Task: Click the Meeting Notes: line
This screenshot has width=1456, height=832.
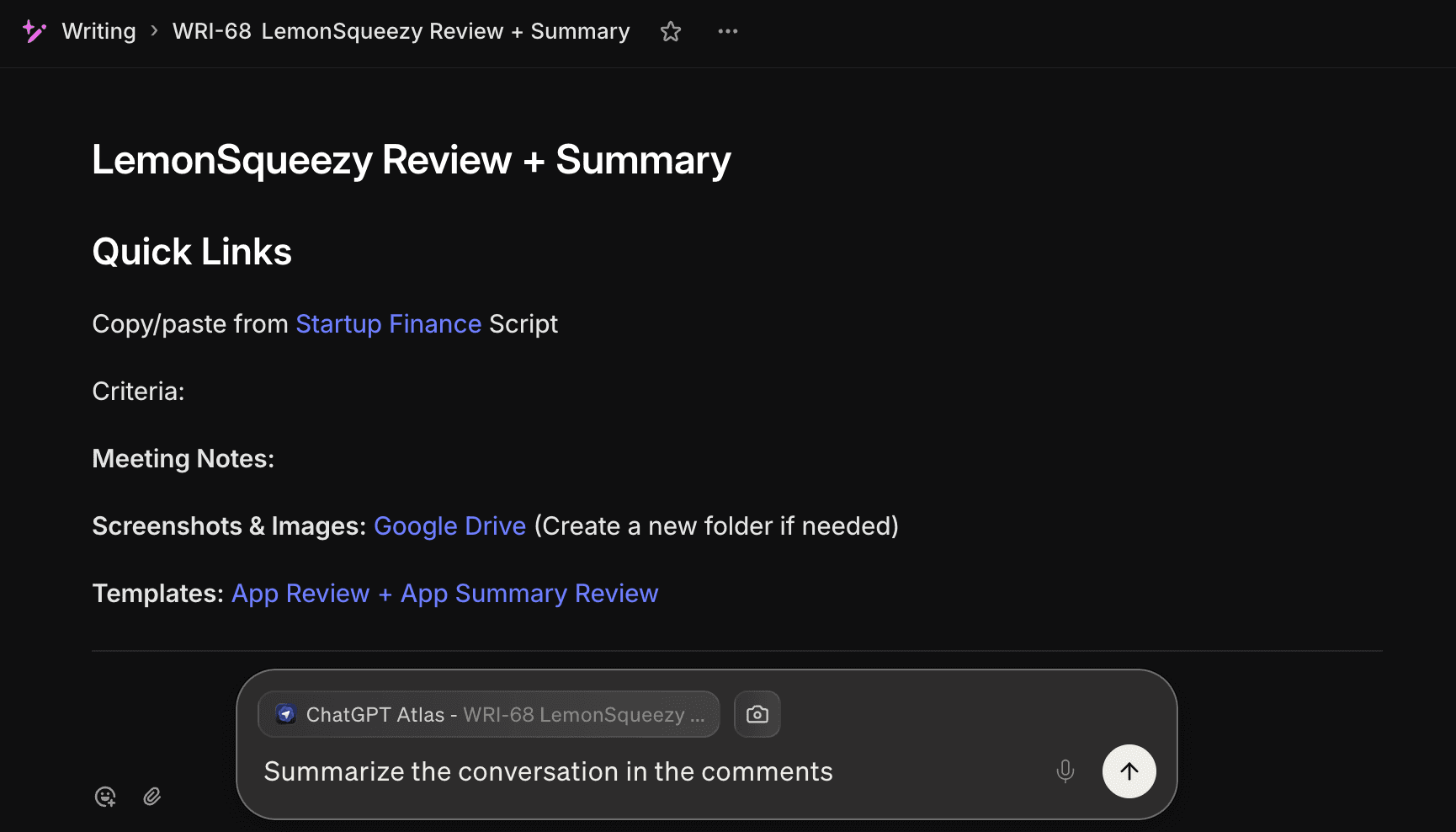Action: (183, 459)
